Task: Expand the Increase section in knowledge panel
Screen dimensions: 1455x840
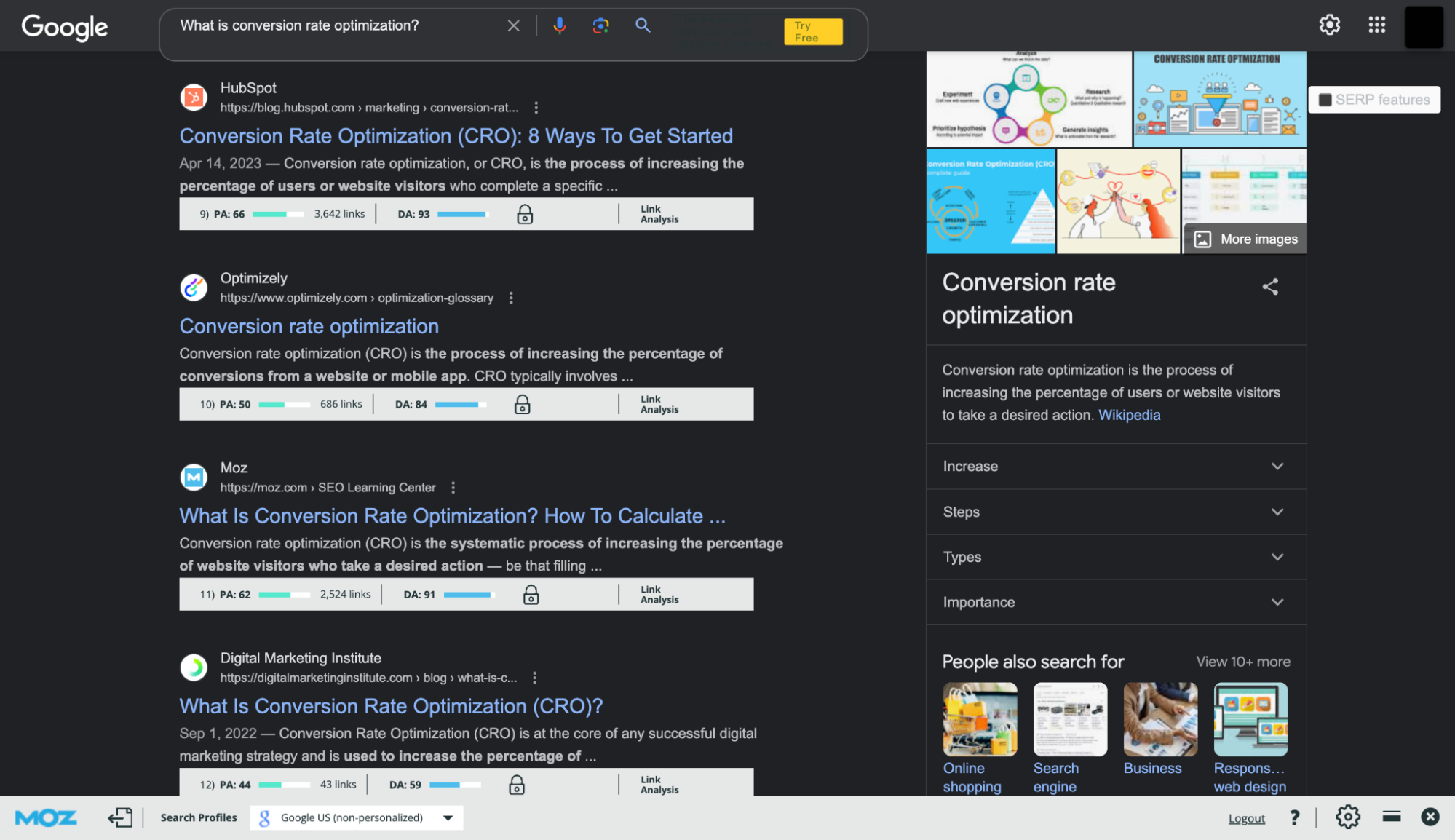Action: (1113, 465)
